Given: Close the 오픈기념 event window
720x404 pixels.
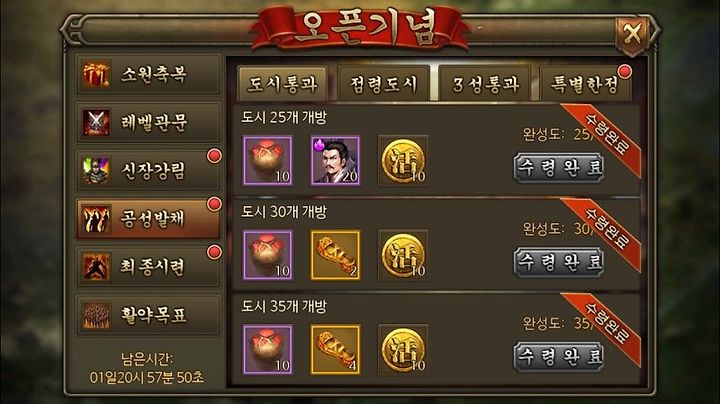Looking at the screenshot, I should (633, 34).
